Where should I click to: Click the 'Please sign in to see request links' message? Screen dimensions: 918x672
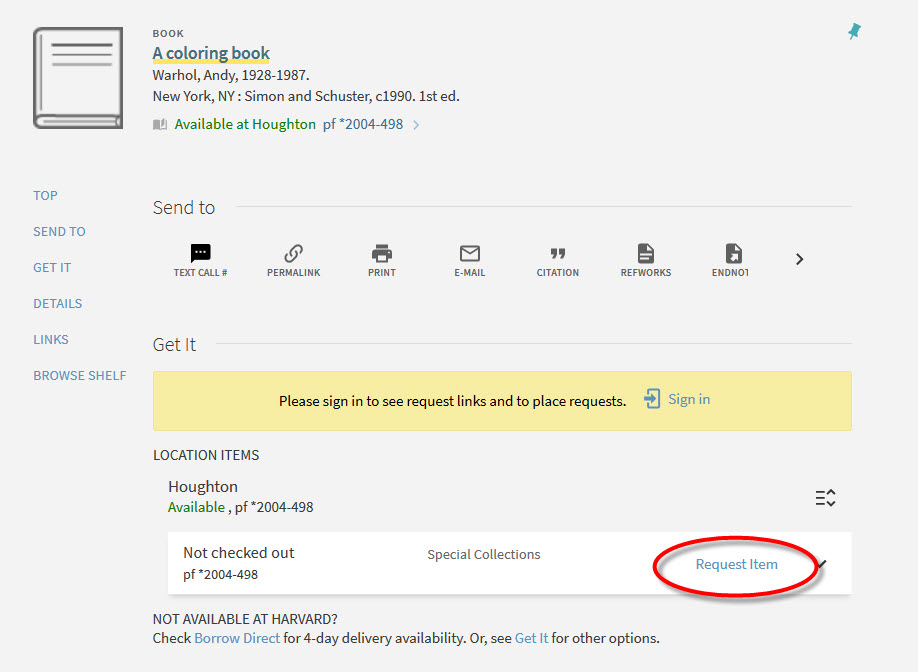coord(453,402)
